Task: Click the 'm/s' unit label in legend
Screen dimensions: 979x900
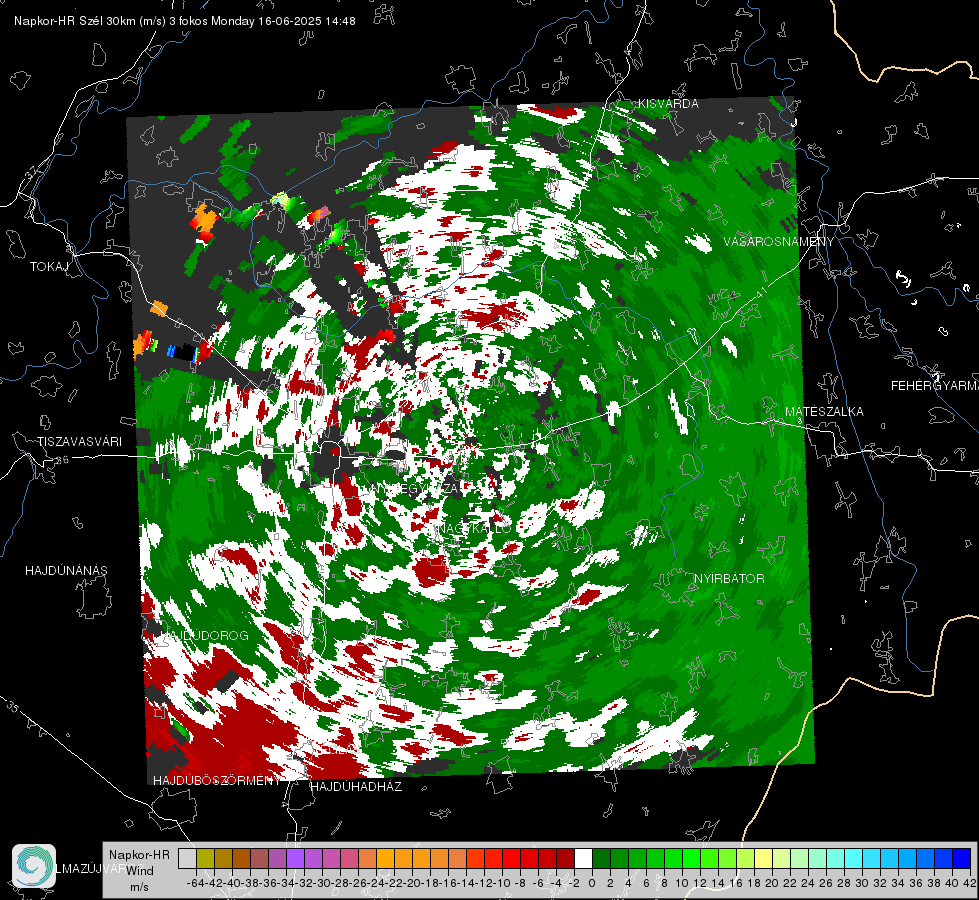Action: point(139,887)
